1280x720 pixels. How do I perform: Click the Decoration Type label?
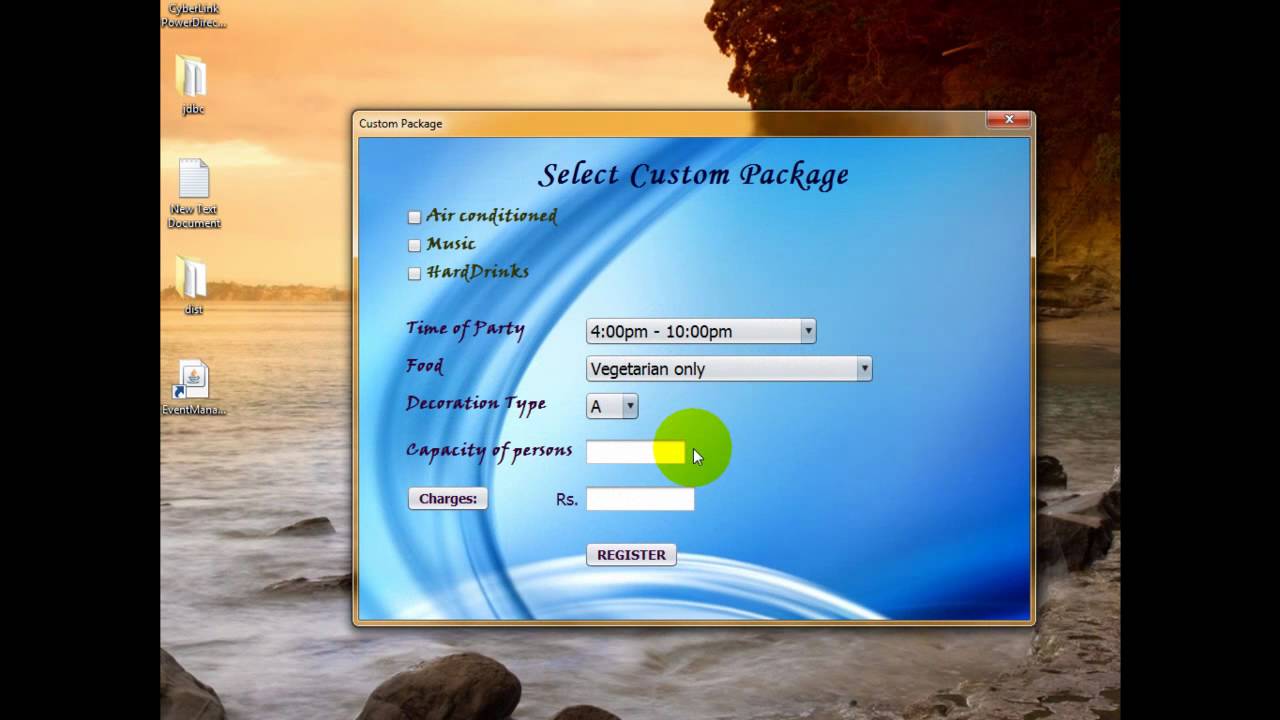476,404
